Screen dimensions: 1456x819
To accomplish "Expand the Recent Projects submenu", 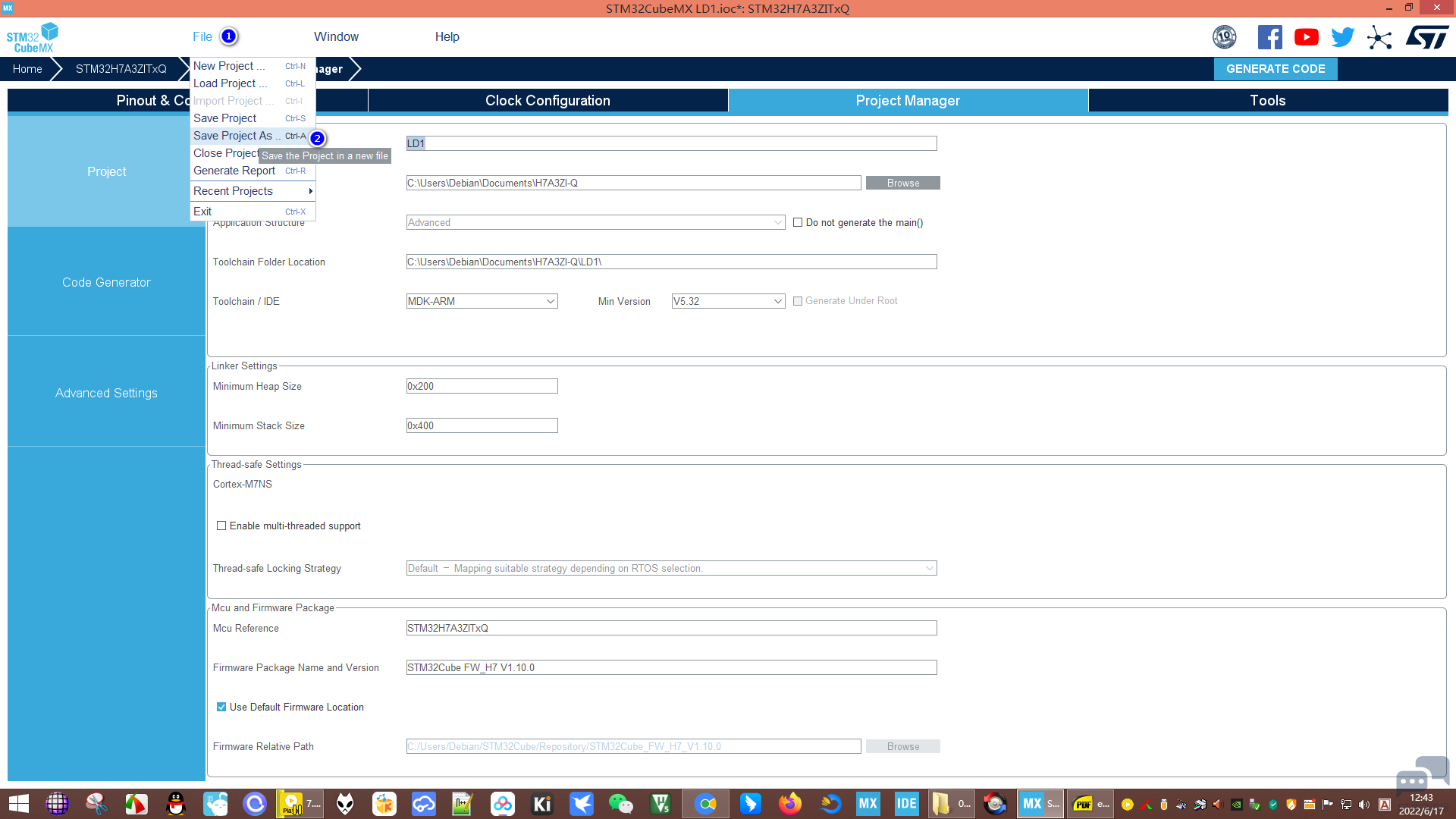I will 253,191.
